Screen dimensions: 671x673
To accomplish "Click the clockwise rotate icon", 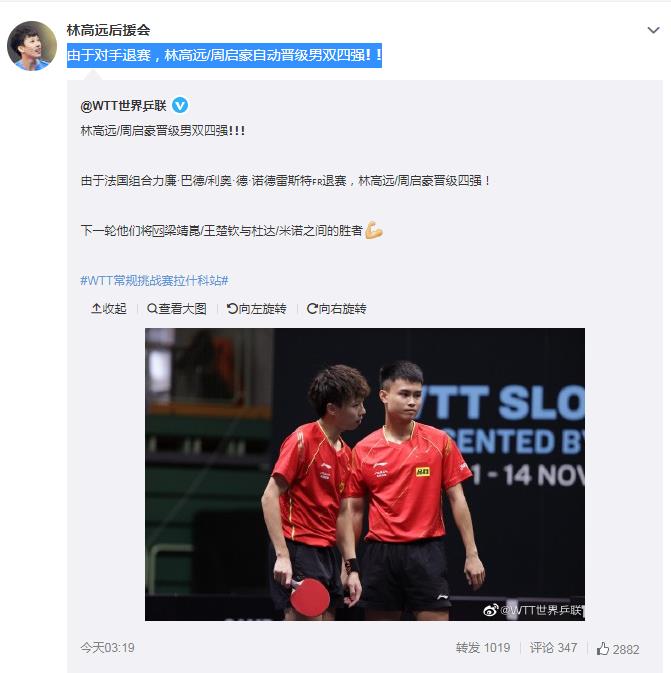I will pos(312,308).
